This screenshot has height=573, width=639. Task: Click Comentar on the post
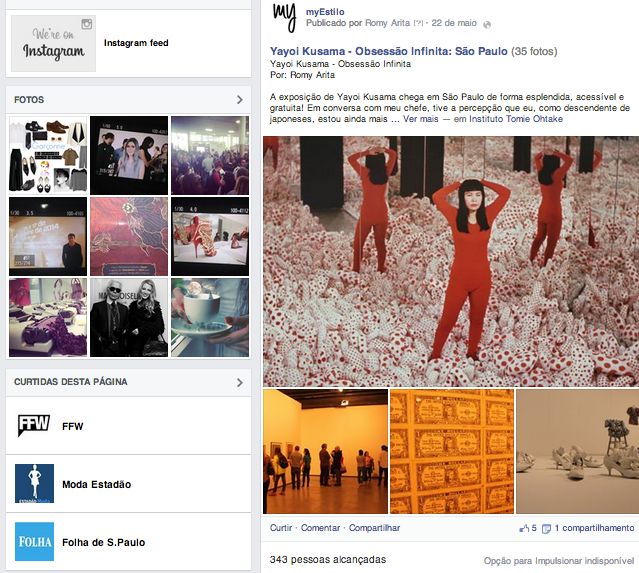(320, 528)
